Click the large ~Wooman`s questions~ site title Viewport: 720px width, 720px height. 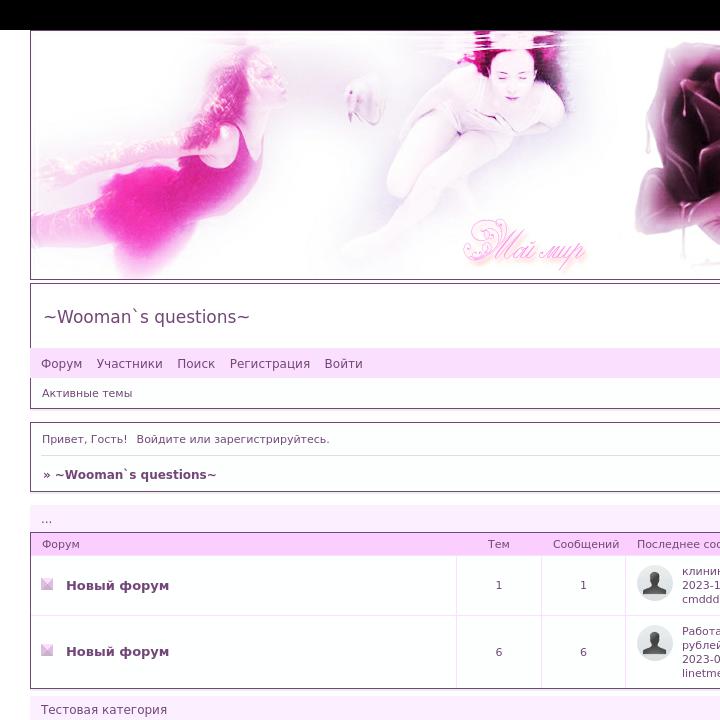[x=146, y=317]
